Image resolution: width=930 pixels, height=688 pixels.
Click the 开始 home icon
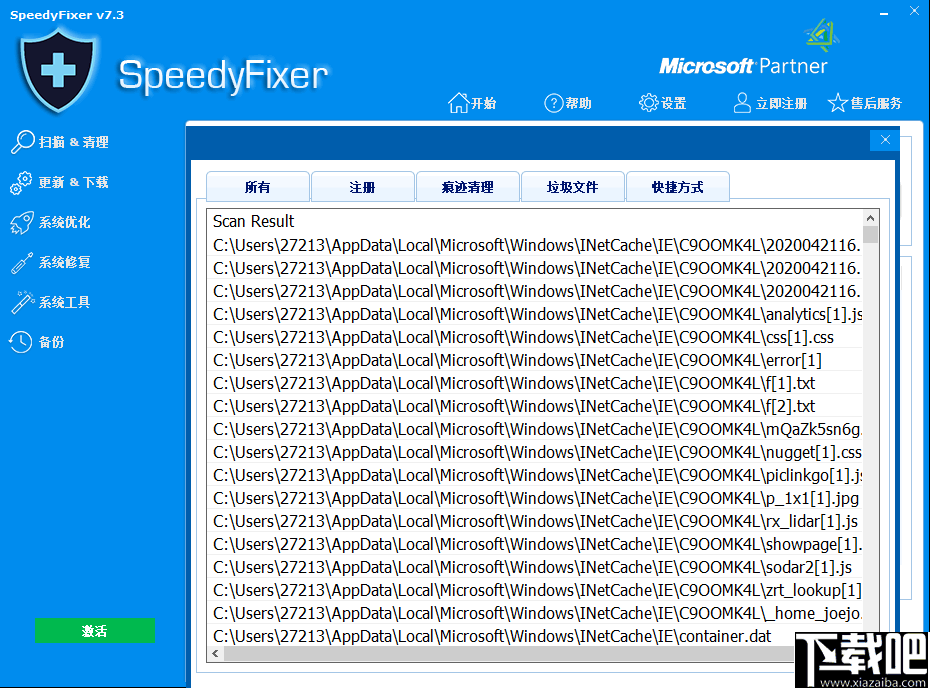pyautogui.click(x=457, y=102)
